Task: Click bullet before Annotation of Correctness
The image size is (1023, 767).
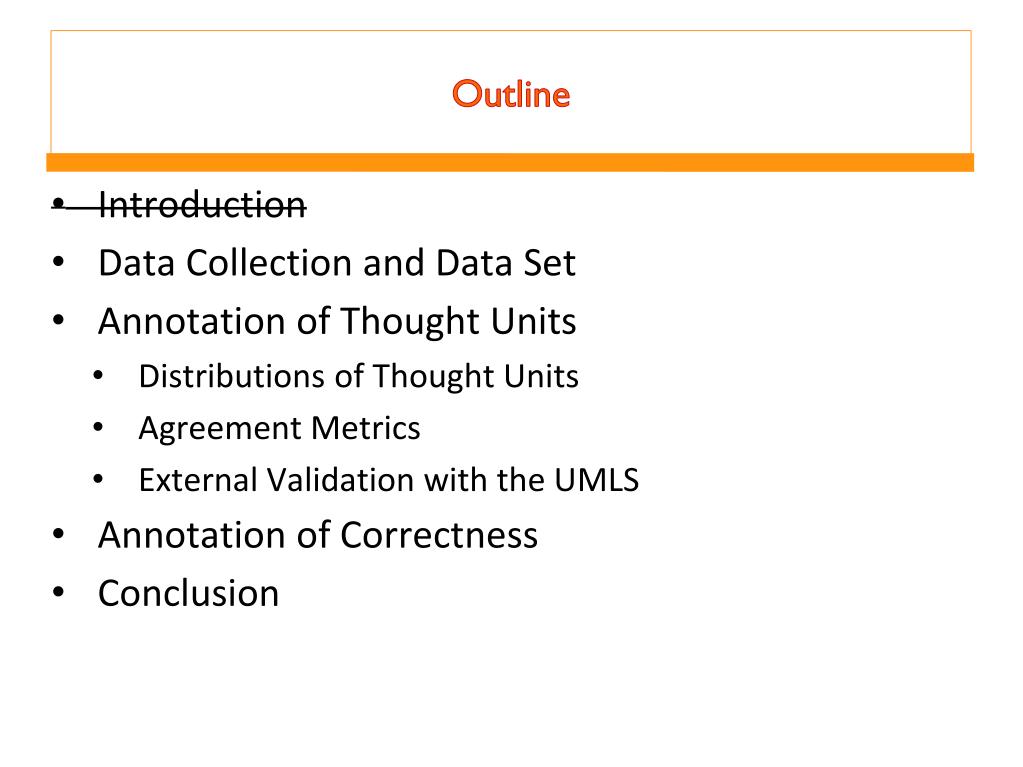Action: [x=59, y=534]
